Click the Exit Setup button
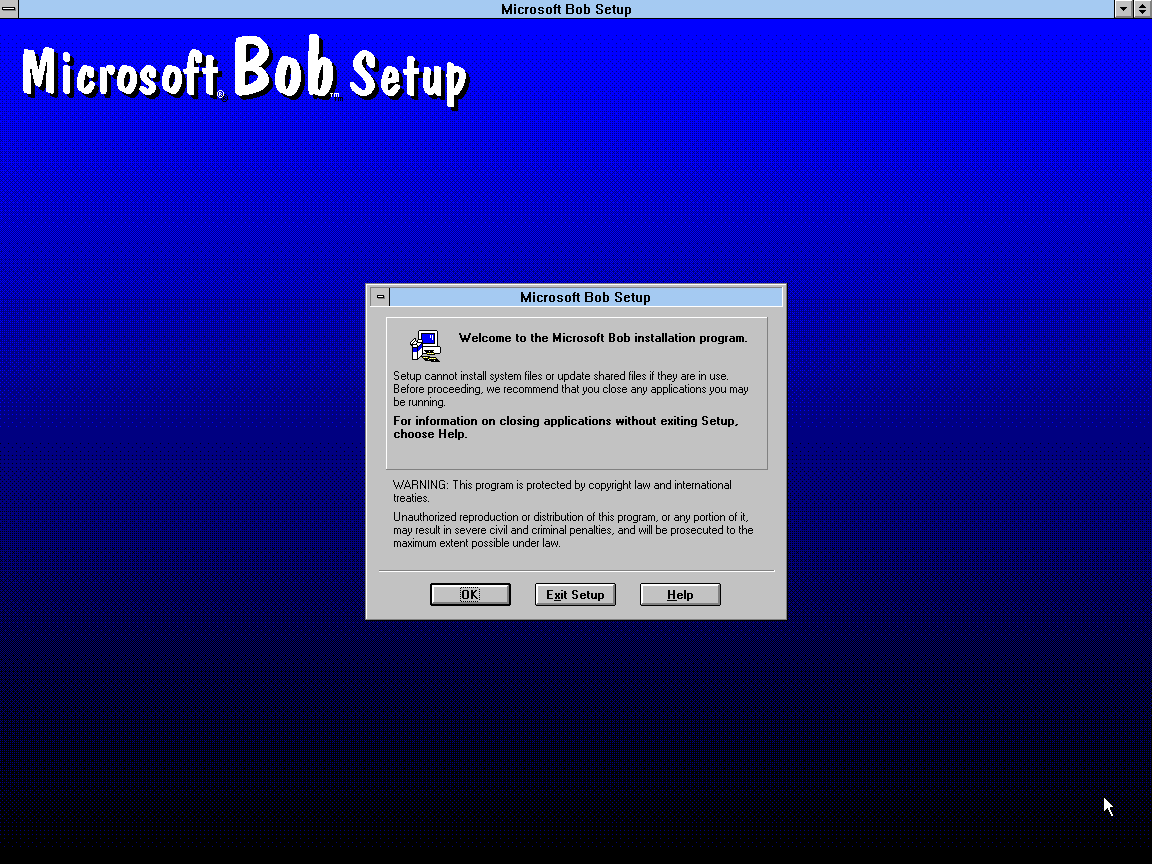The image size is (1152, 864). click(x=575, y=594)
